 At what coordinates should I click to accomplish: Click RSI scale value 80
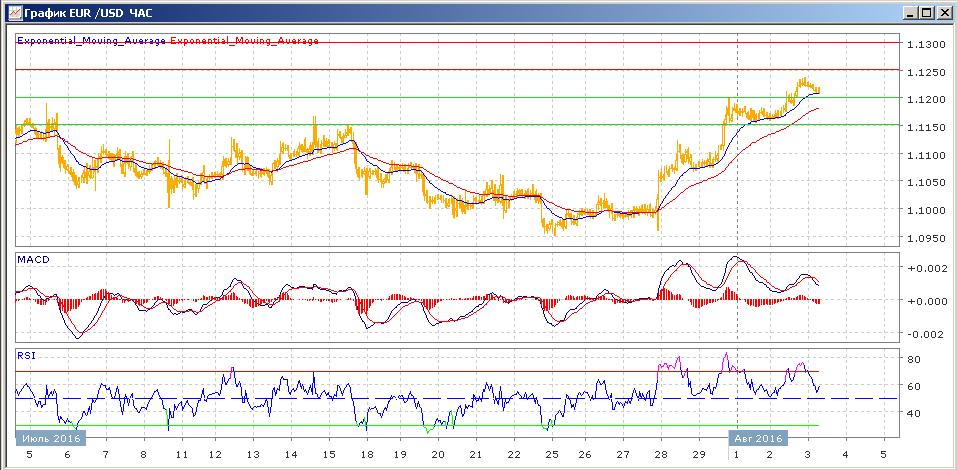tap(914, 359)
